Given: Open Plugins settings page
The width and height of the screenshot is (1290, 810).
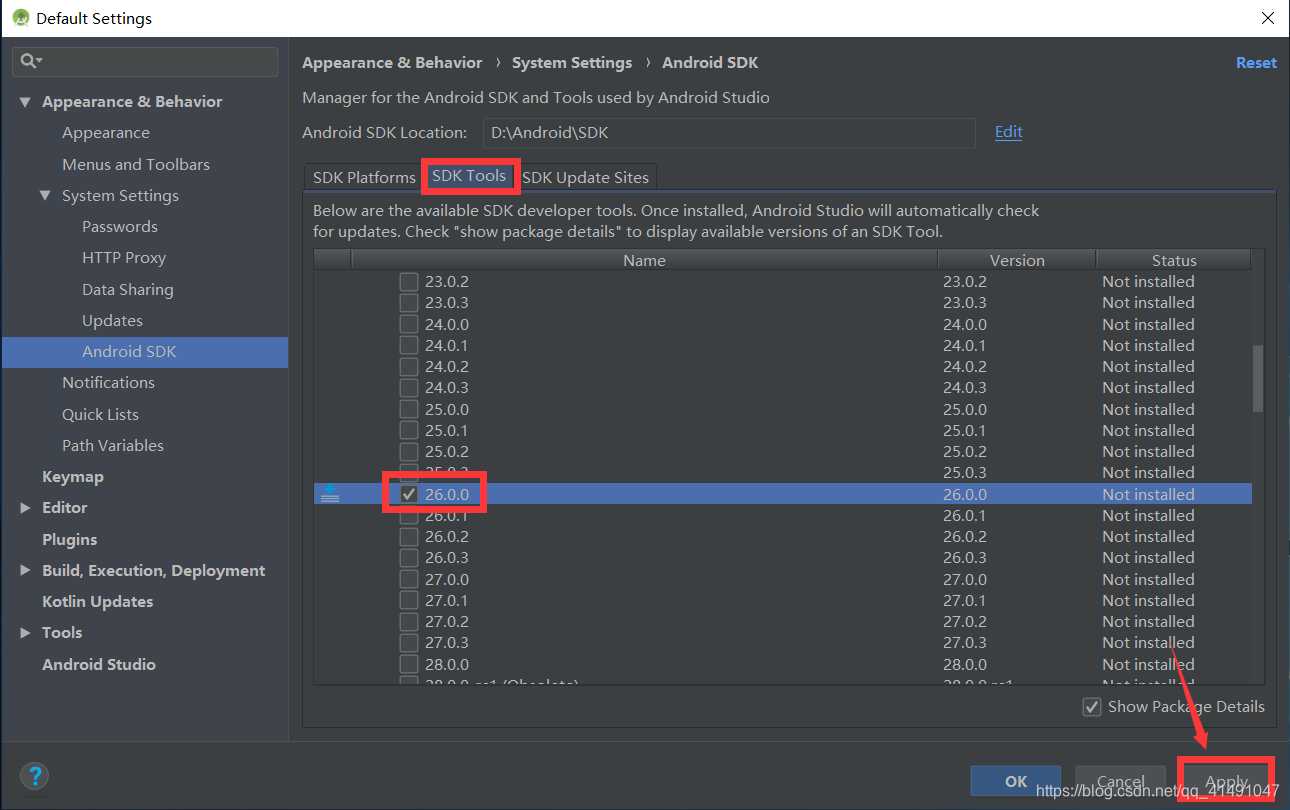Looking at the screenshot, I should tap(70, 540).
